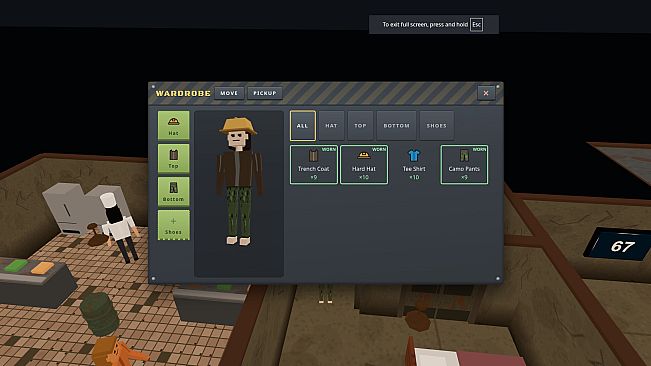
Task: Select the empty Shoes slot
Action: [174, 225]
